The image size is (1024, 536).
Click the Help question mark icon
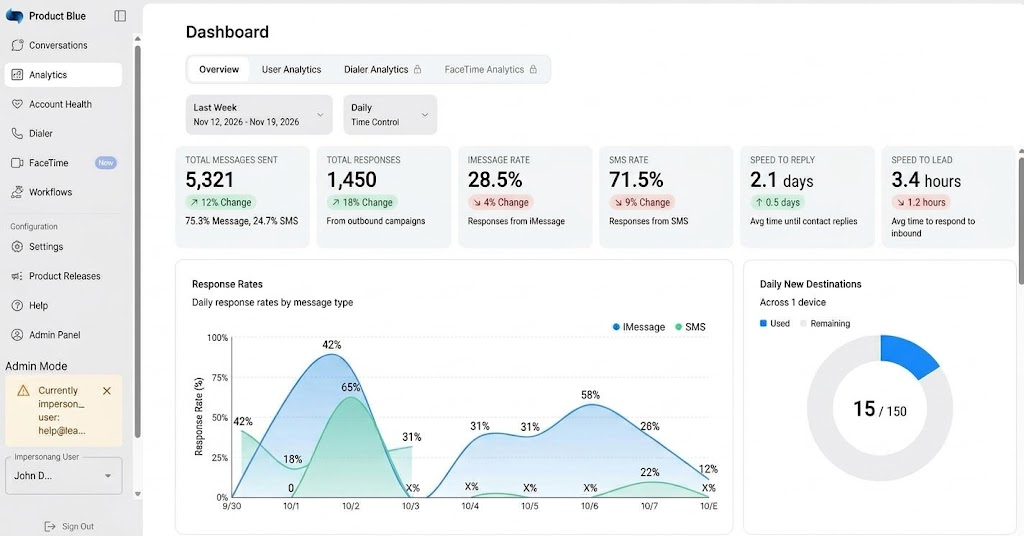(18, 306)
